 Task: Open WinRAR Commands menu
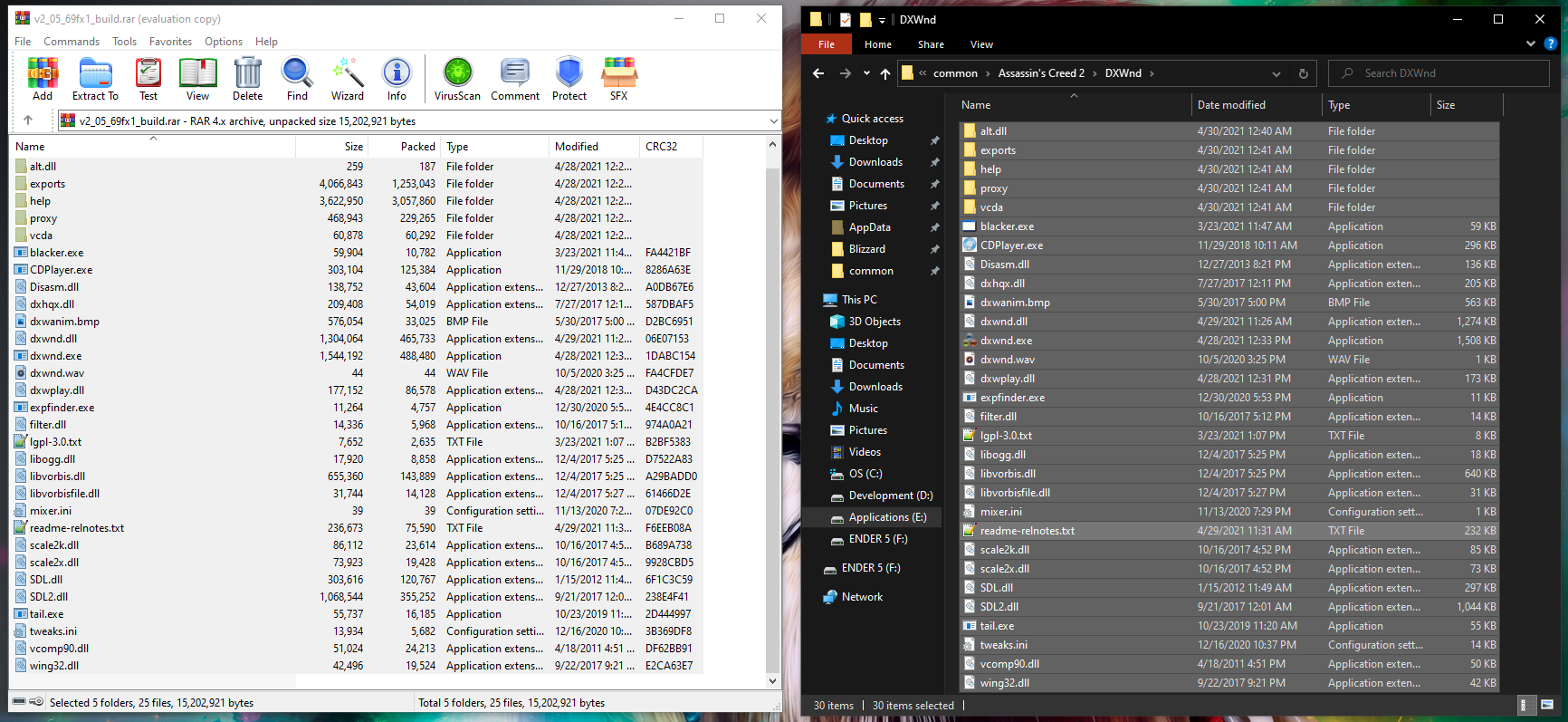coord(72,42)
